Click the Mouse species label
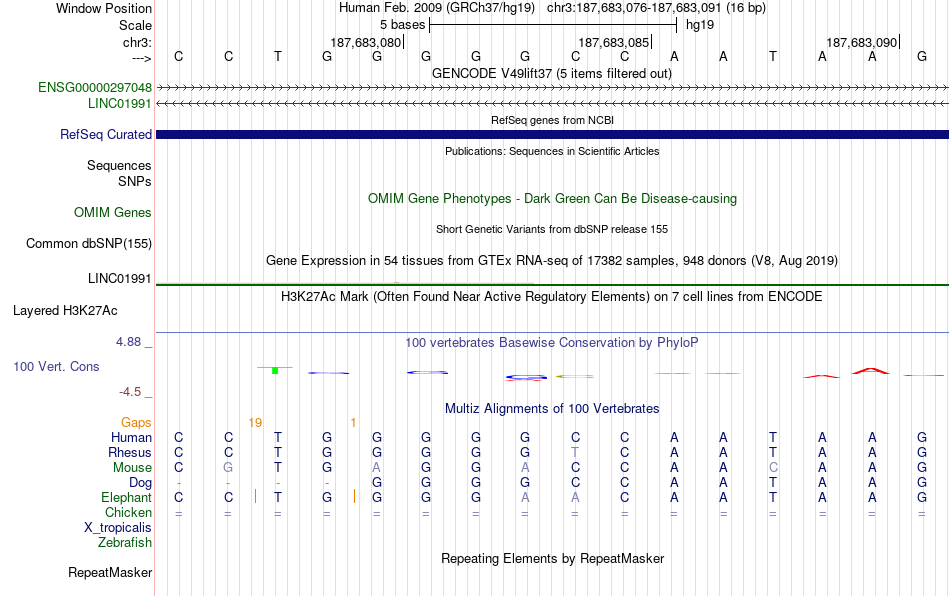Screen dimensions: 950x596 [132, 468]
